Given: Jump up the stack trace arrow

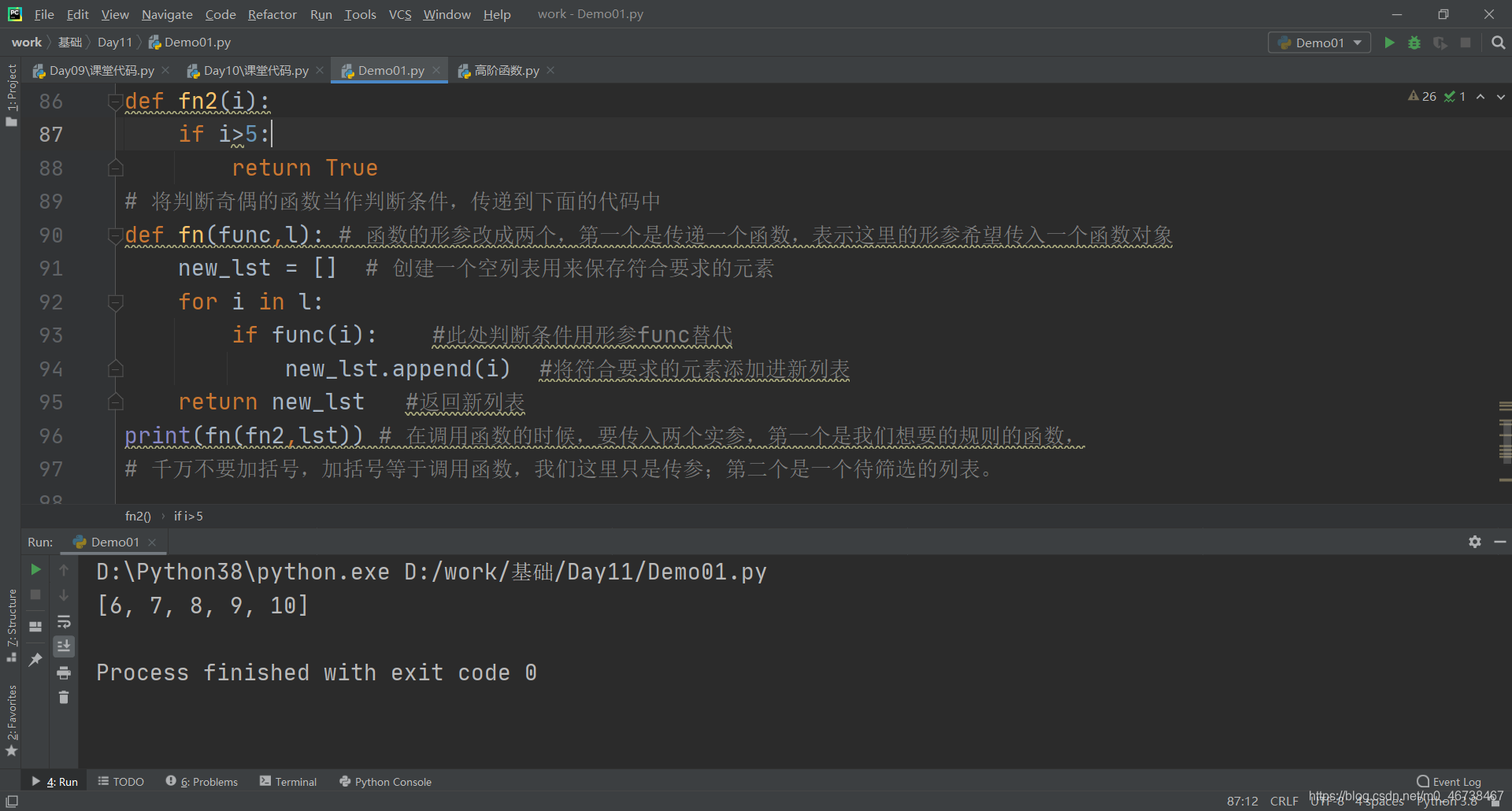Looking at the screenshot, I should tap(64, 569).
